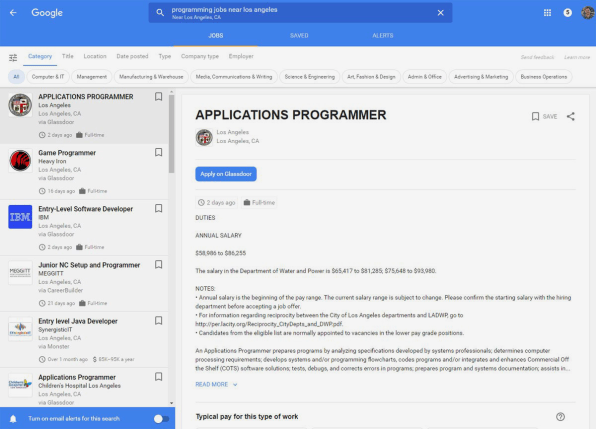Click the search field with programming jobs query

coord(300,13)
